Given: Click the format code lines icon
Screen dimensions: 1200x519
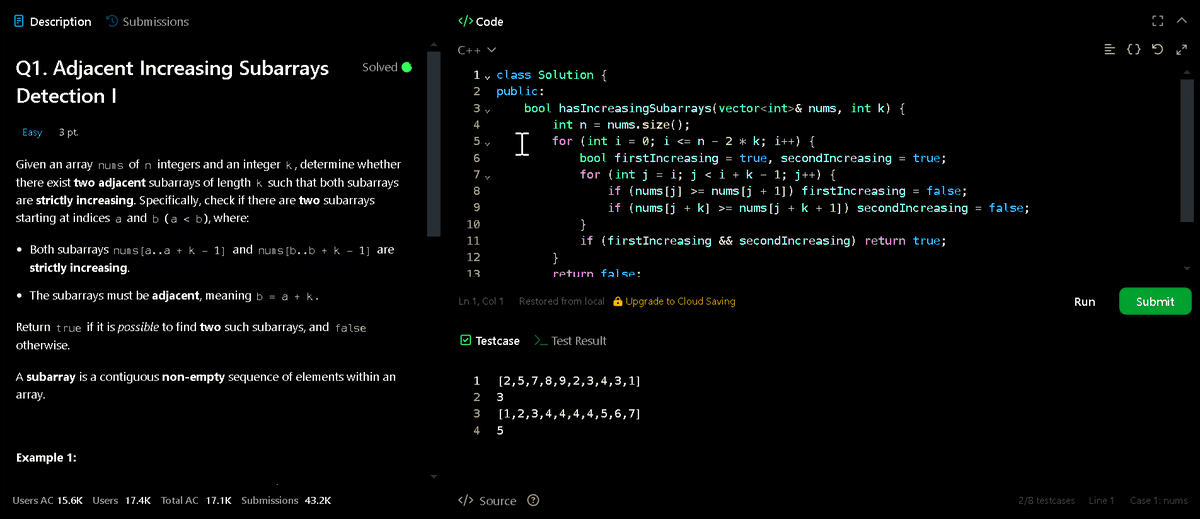Looking at the screenshot, I should pos(1110,49).
